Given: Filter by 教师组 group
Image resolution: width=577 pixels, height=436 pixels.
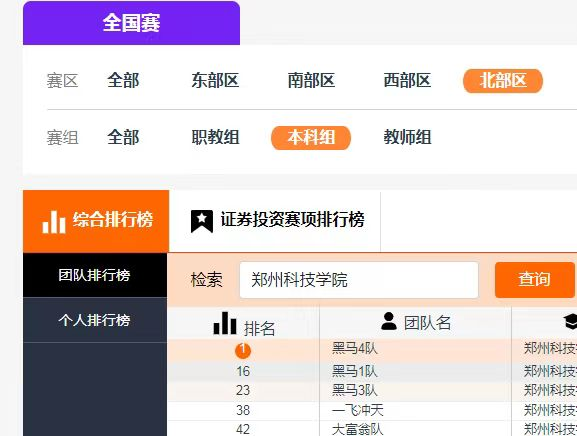Looking at the screenshot, I should tap(407, 138).
